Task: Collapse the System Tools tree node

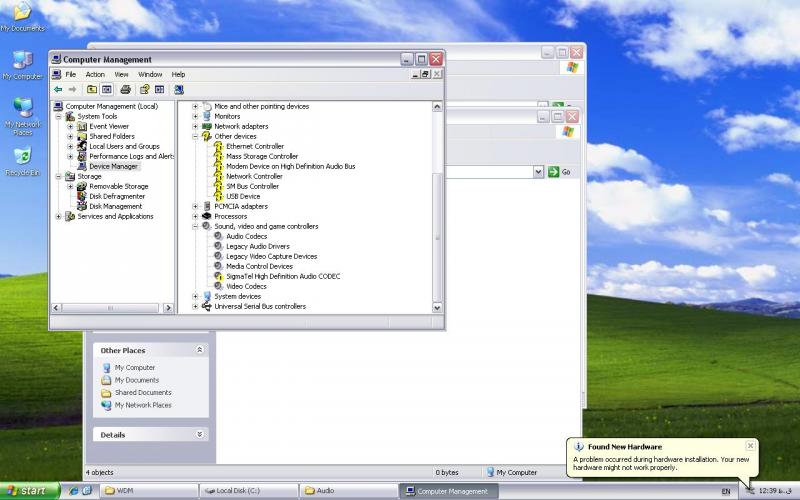Action: (58, 117)
